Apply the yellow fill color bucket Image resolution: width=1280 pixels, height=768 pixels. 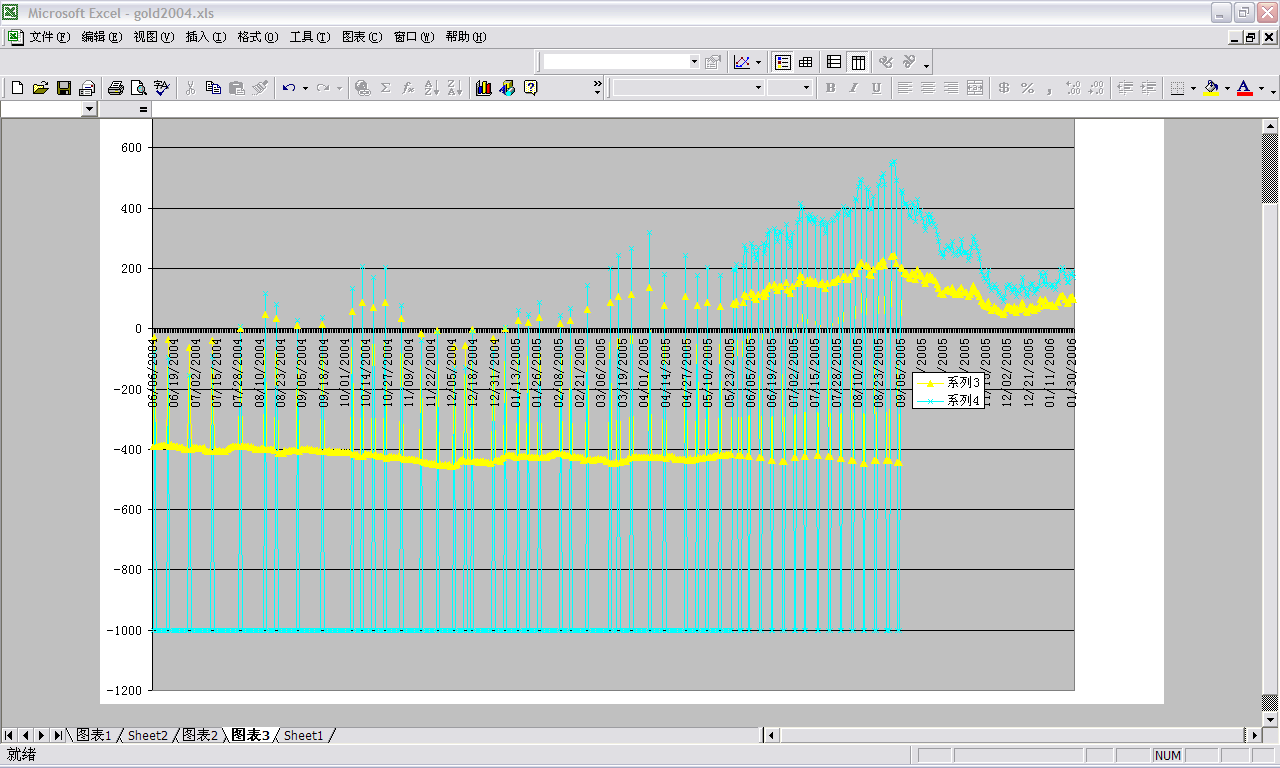[x=1211, y=88]
